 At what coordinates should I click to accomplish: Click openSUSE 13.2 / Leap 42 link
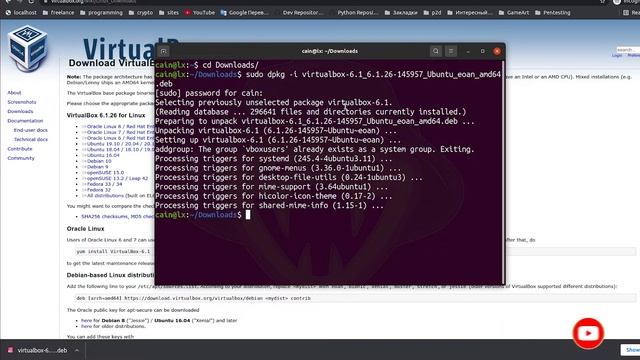[x=117, y=178]
